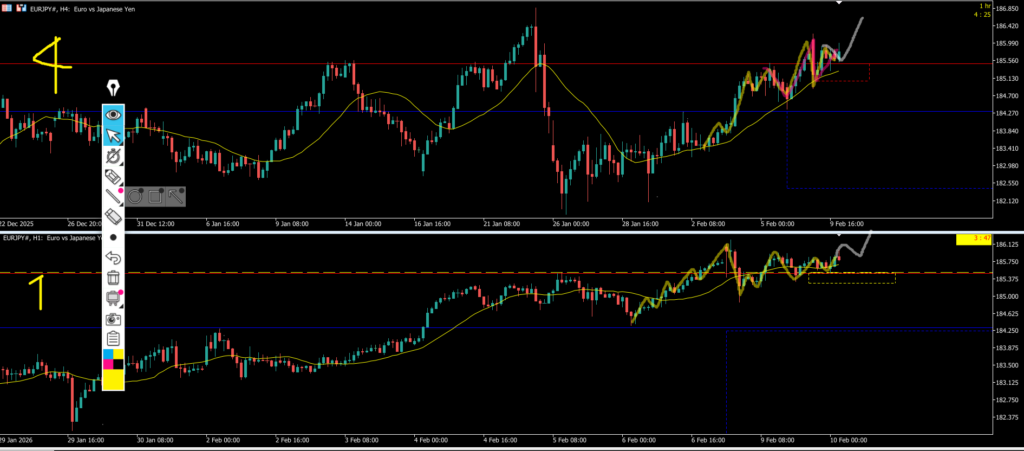Screen dimensions: 1024x451
Task: Pick the rectangle shape in the flyout
Action: 156,196
